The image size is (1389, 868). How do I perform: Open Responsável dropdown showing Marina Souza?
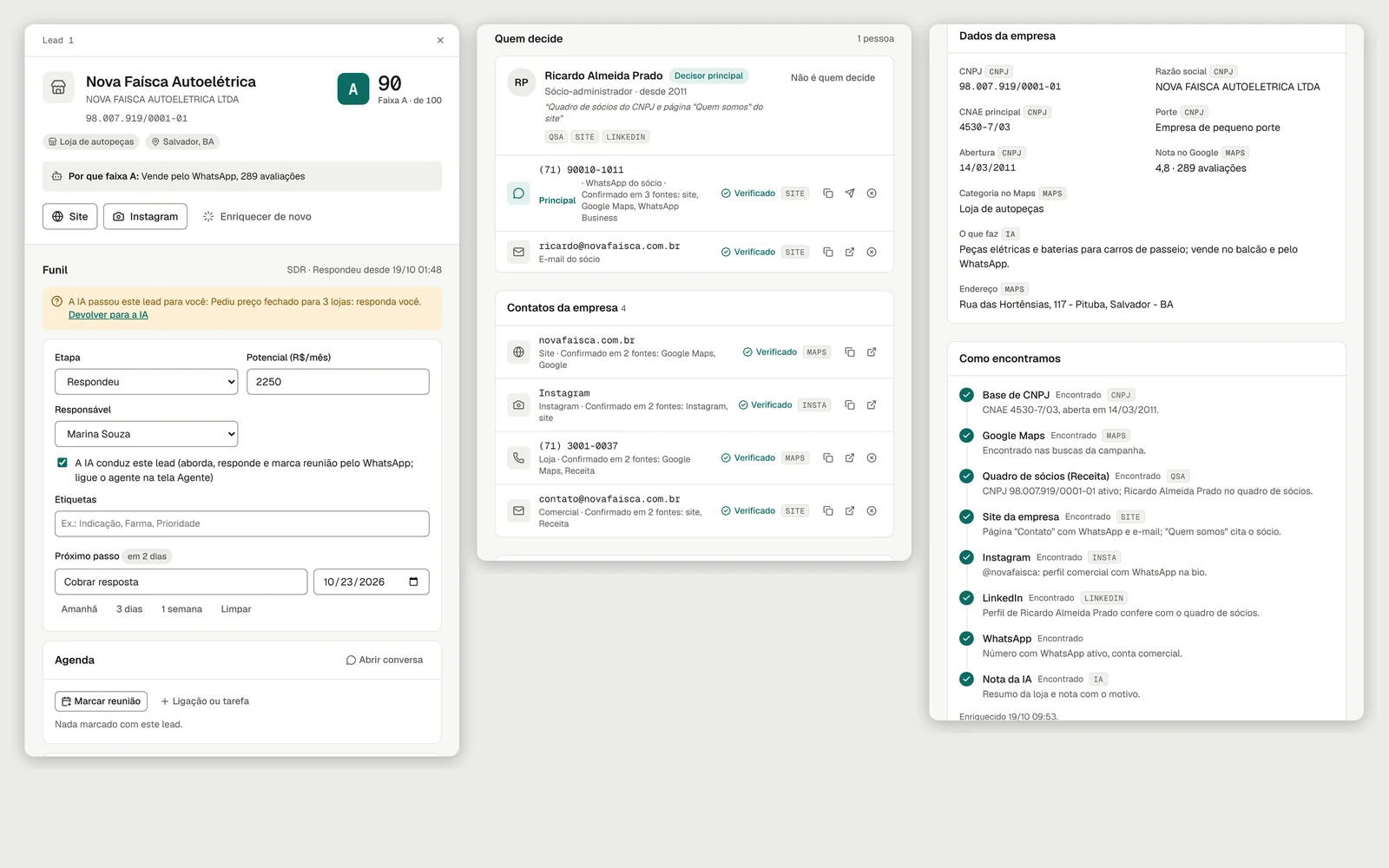(146, 434)
